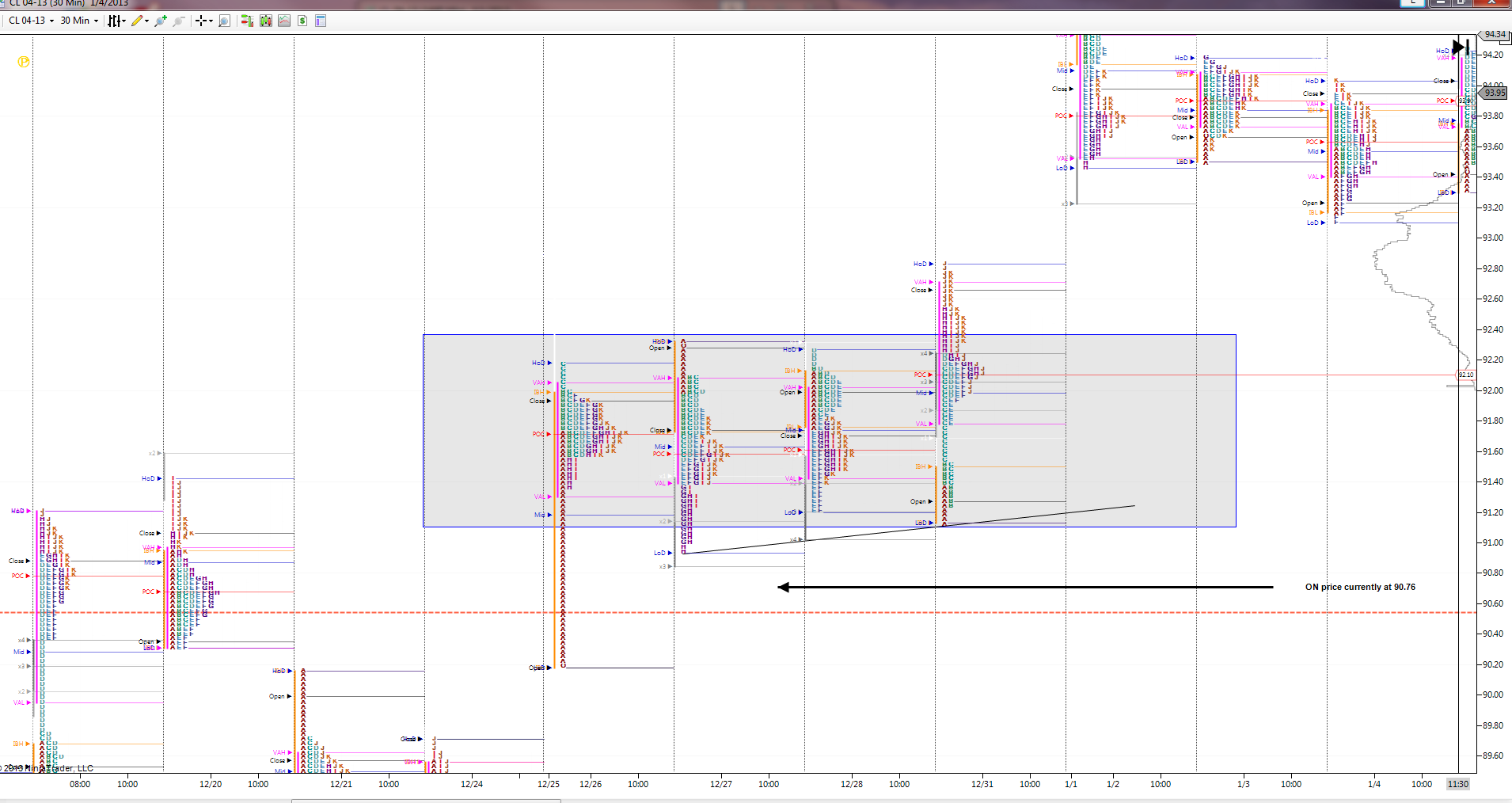Click the 92.20 price axis label
1512x803 pixels.
click(1493, 360)
